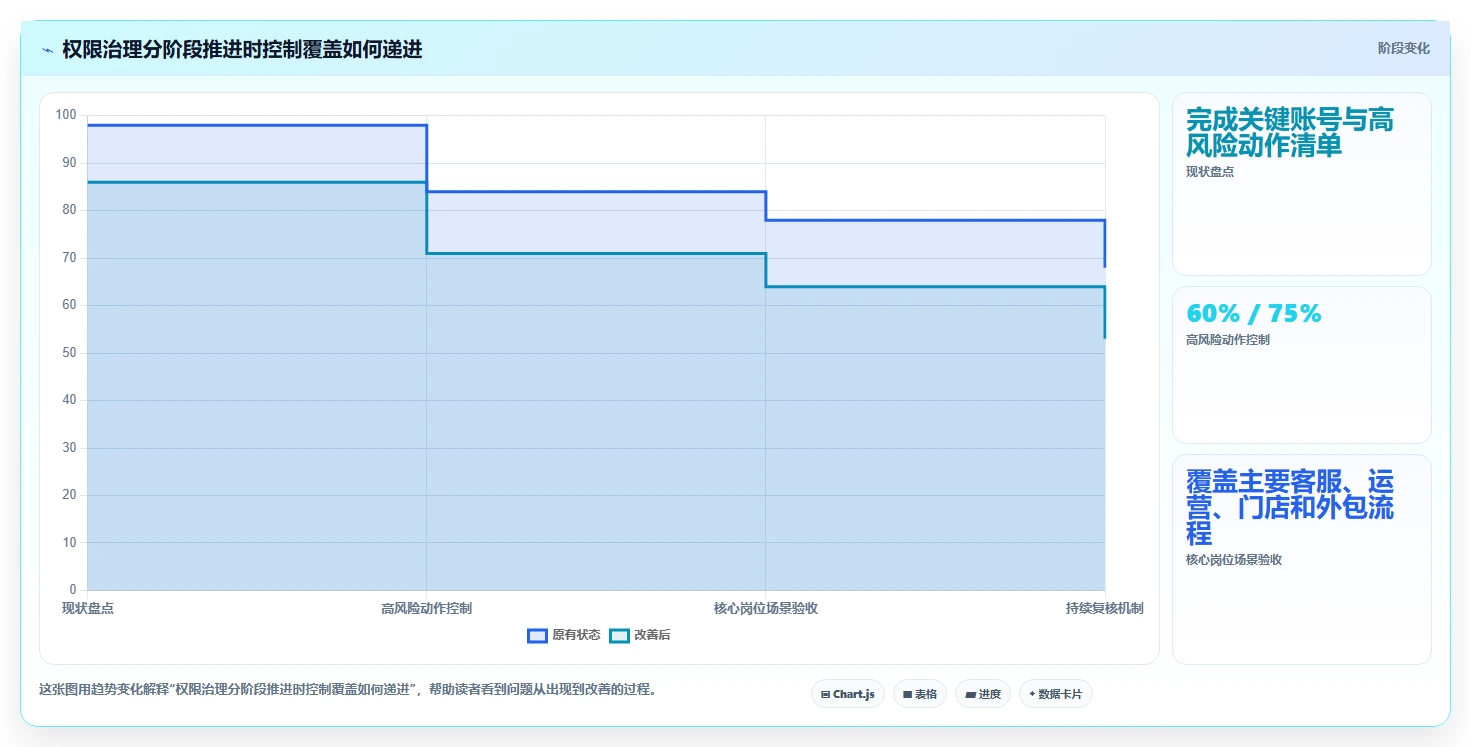Click the 现状盘点 caption in the first card
Screen dimensions: 1471x747
(x=1210, y=172)
